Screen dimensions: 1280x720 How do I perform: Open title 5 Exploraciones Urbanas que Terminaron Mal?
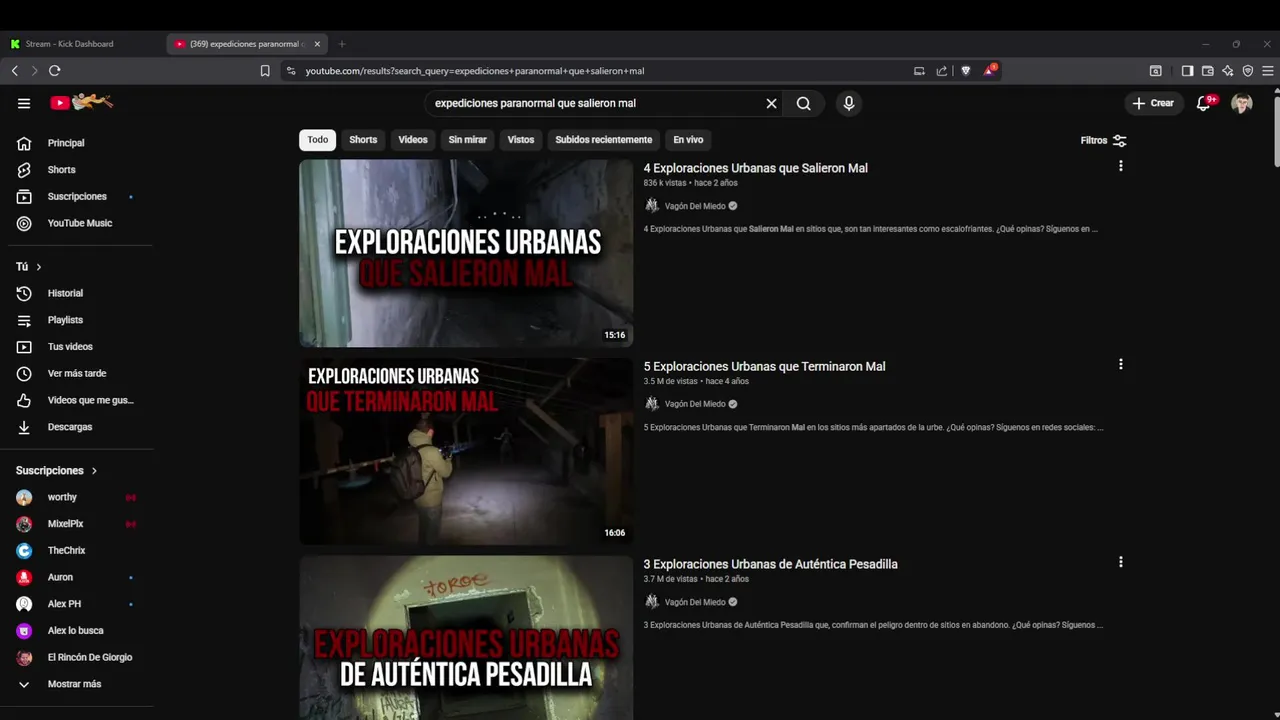[764, 366]
